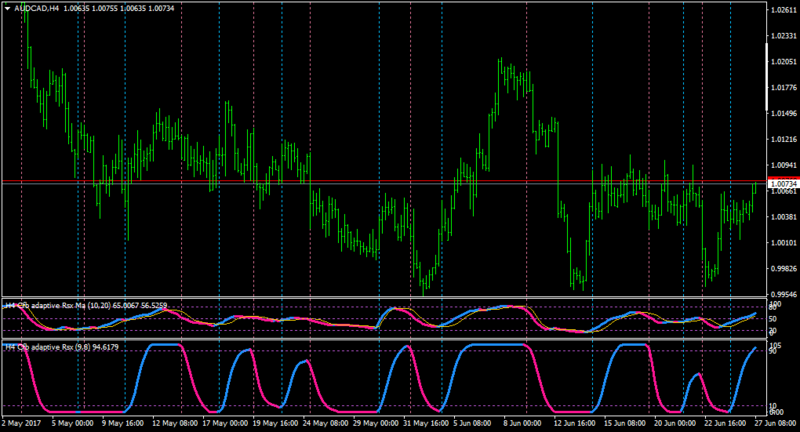Click the 8 Jun 00:00 time label
This screenshot has height=432, width=800.
click(522, 423)
